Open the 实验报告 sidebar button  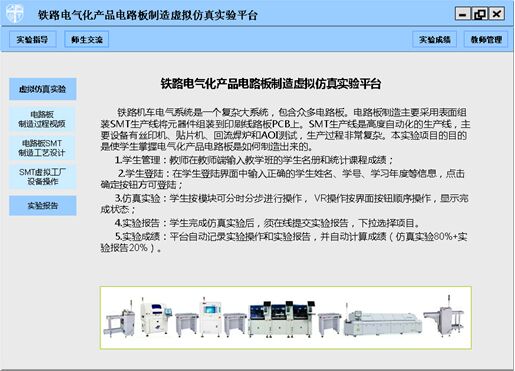click(x=42, y=206)
